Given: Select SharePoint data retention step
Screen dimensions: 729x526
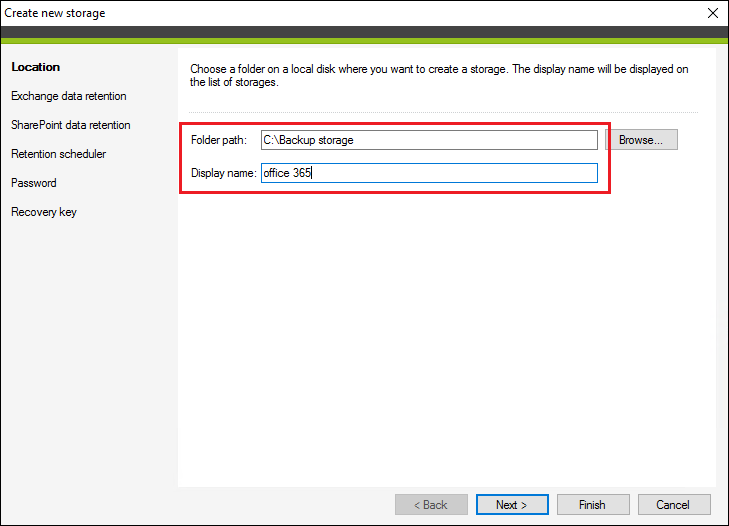Looking at the screenshot, I should click(x=71, y=125).
